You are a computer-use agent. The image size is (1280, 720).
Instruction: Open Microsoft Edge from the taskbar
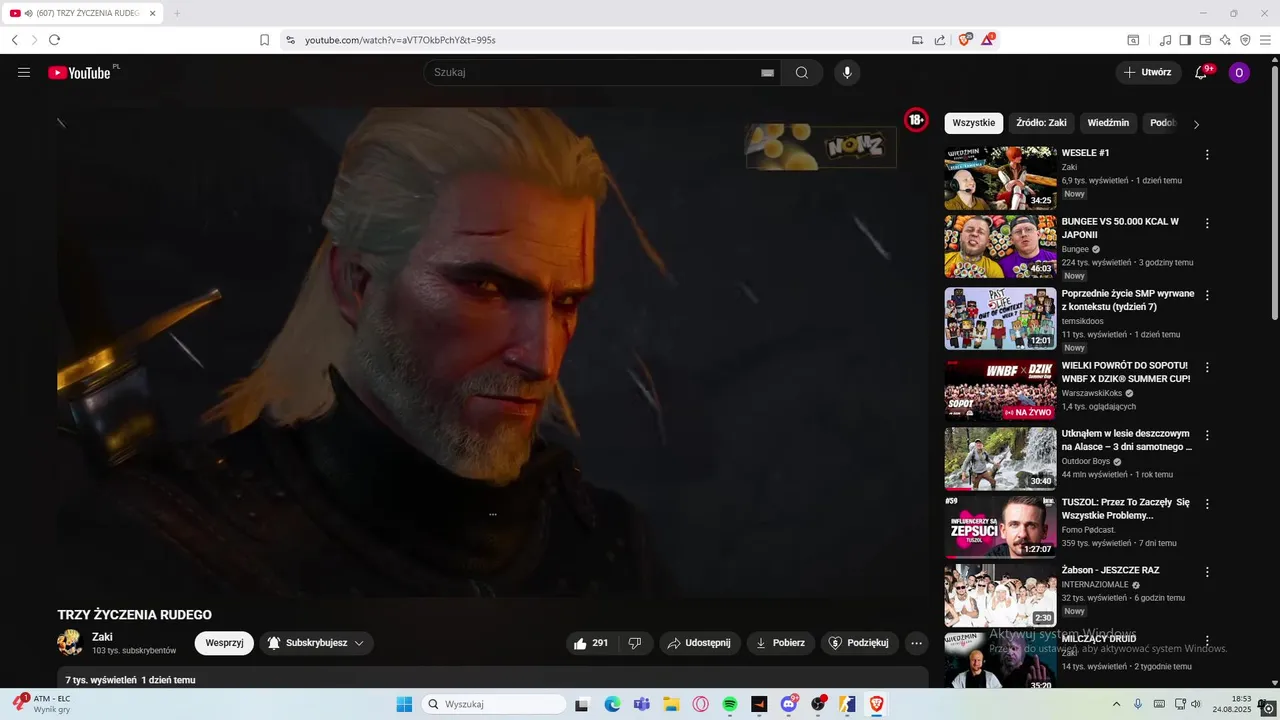(x=612, y=704)
